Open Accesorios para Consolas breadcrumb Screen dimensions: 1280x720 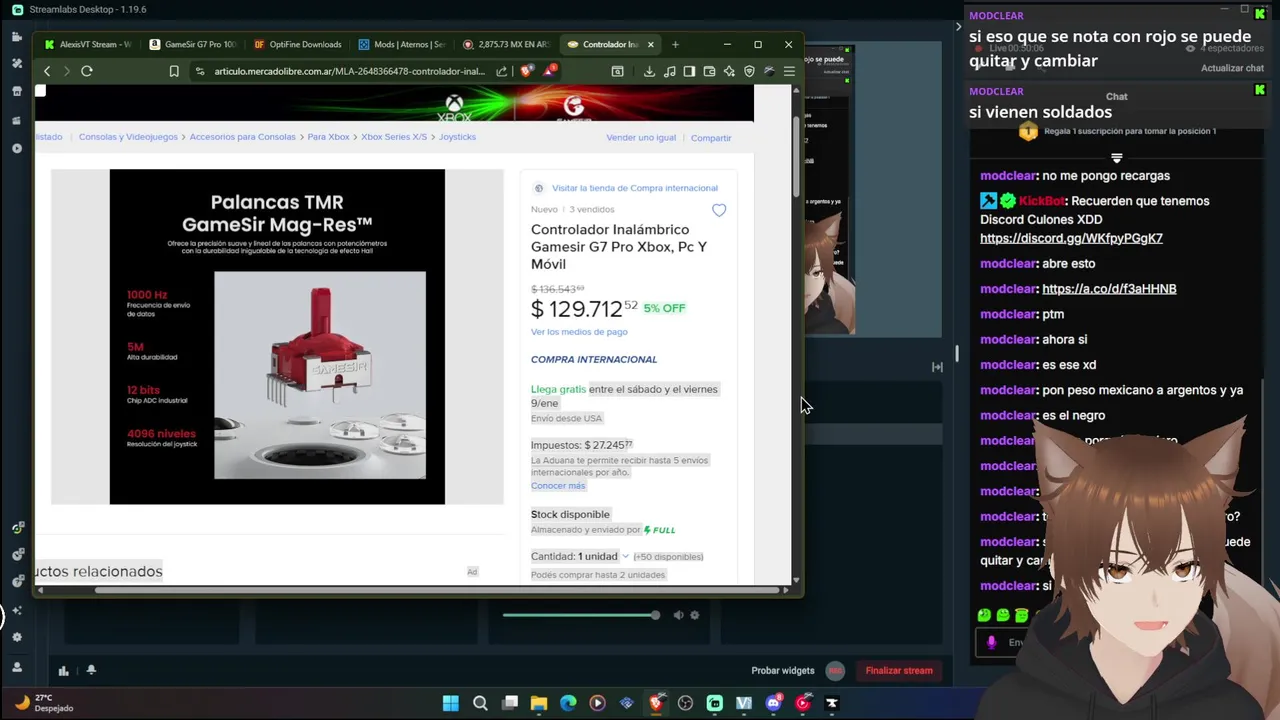(x=243, y=137)
